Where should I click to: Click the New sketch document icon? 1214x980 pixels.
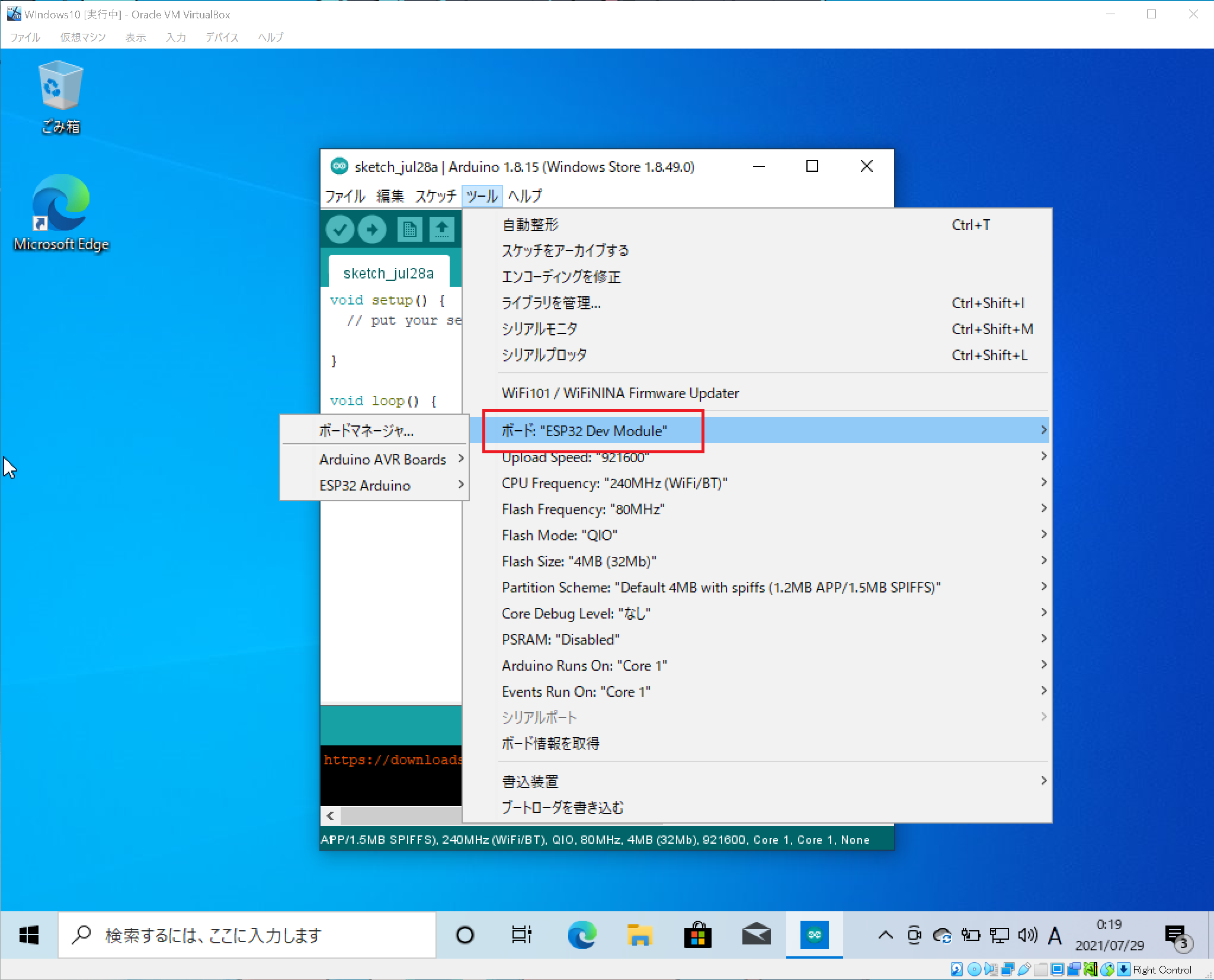pyautogui.click(x=409, y=229)
